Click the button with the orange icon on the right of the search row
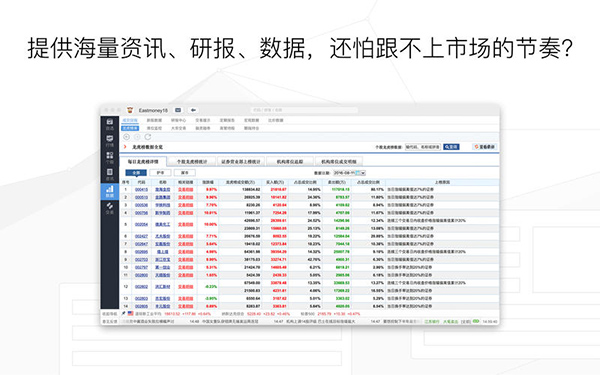This screenshot has height=375, width=600. 485,147
